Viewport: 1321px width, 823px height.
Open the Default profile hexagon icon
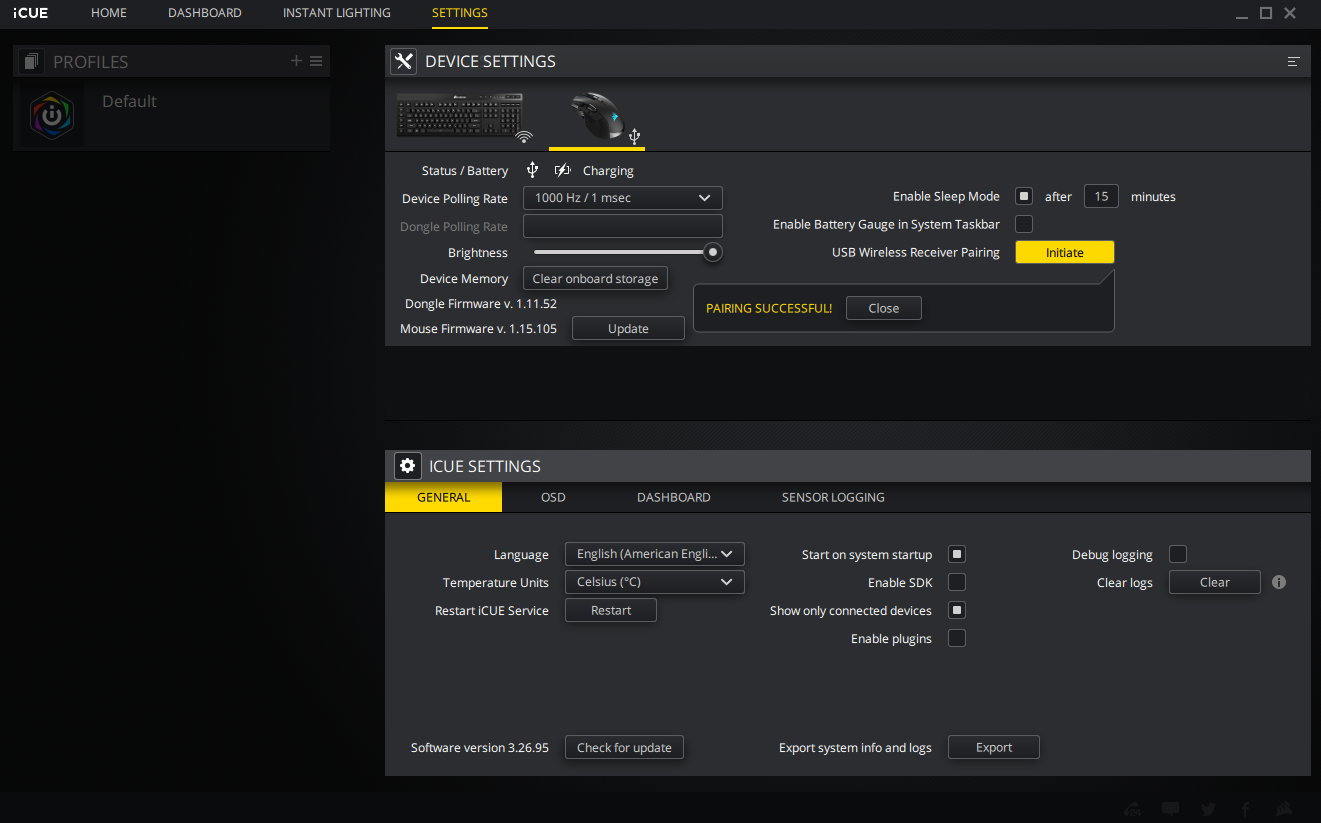click(52, 116)
